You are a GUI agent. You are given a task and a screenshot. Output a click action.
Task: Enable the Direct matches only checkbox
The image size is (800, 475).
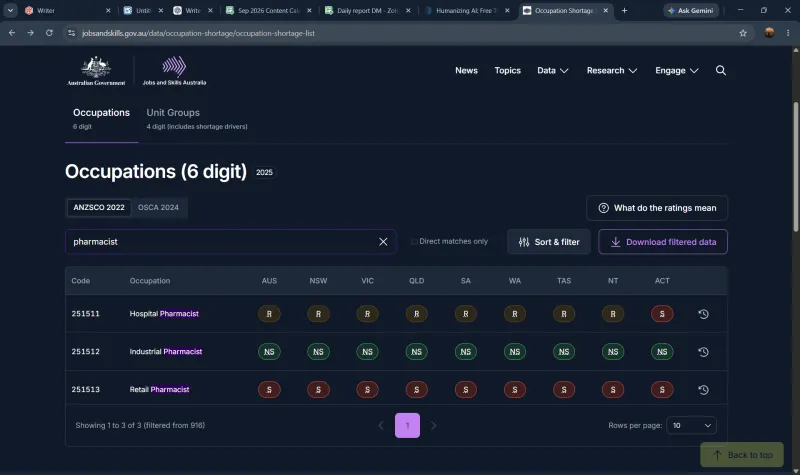(x=414, y=241)
